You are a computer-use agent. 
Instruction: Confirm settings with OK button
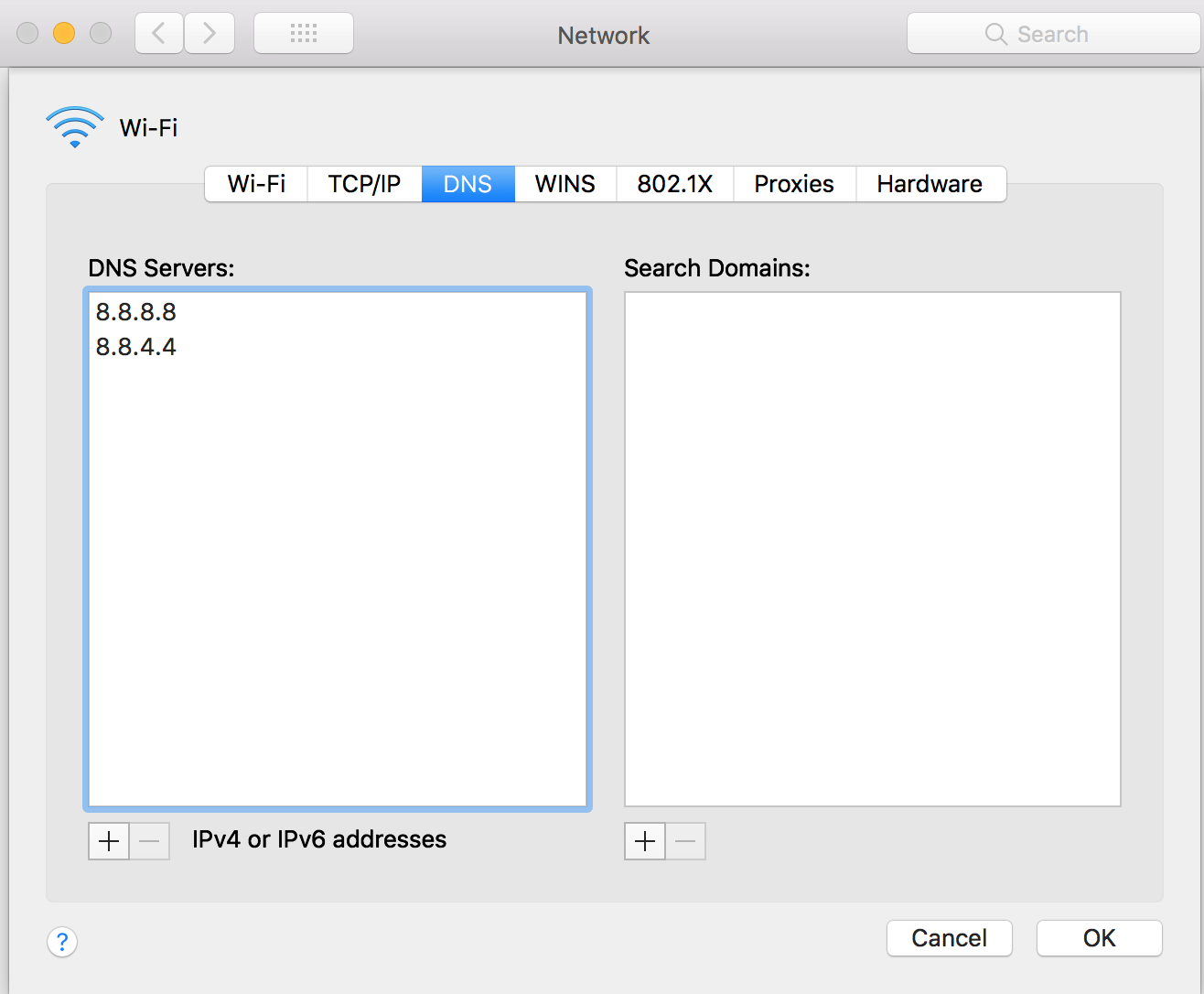pyautogui.click(x=1100, y=938)
